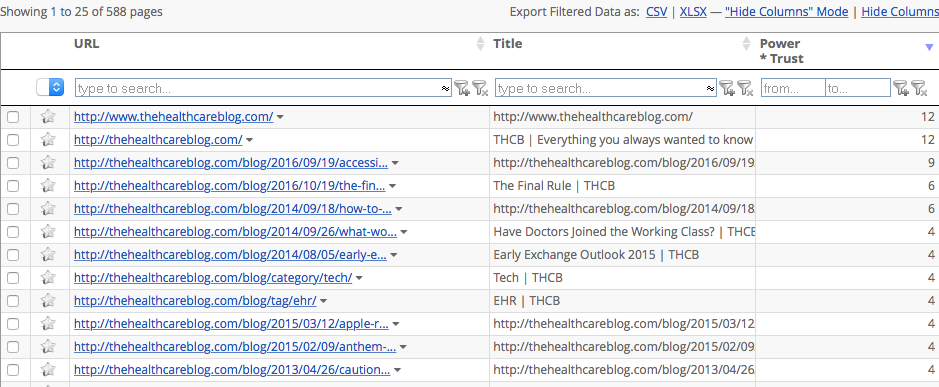Star the 2015/02/09/anthem row
The image size is (939, 387).
click(x=48, y=347)
